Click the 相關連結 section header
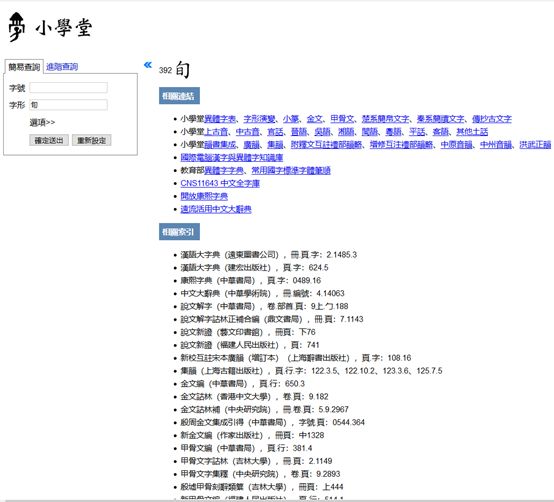This screenshot has width=554, height=502. (x=179, y=96)
